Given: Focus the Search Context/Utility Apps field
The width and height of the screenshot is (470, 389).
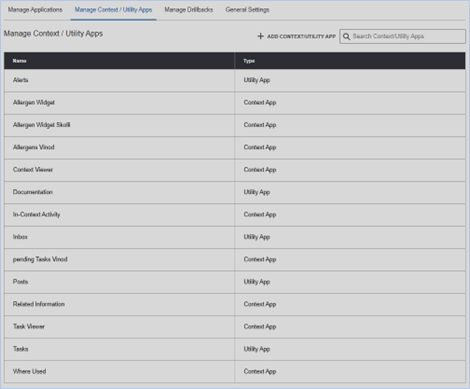Looking at the screenshot, I should pyautogui.click(x=402, y=36).
